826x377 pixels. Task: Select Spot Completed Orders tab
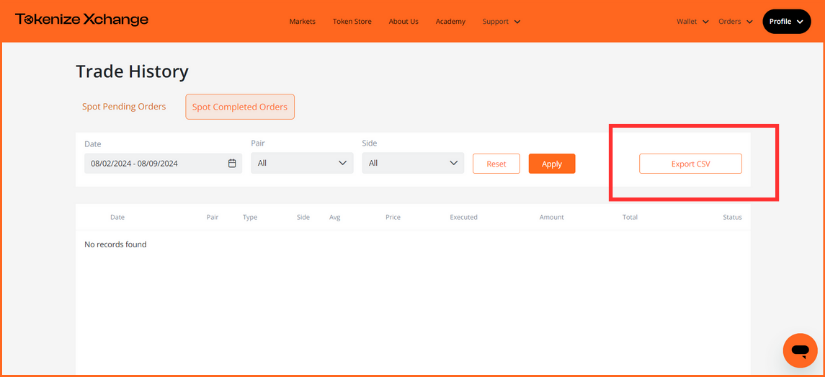click(240, 107)
